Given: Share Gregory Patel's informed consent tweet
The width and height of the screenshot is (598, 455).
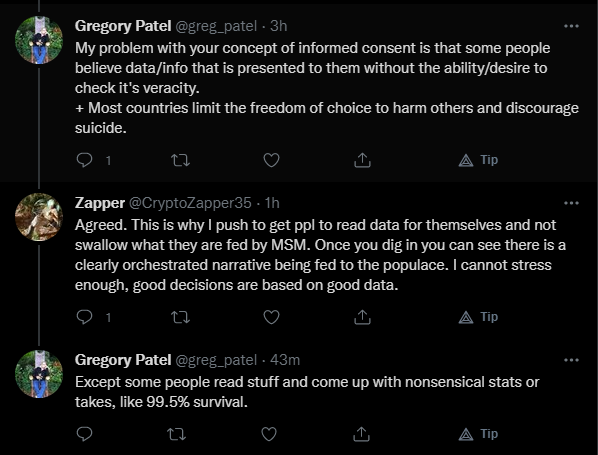Looking at the screenshot, I should coord(362,160).
